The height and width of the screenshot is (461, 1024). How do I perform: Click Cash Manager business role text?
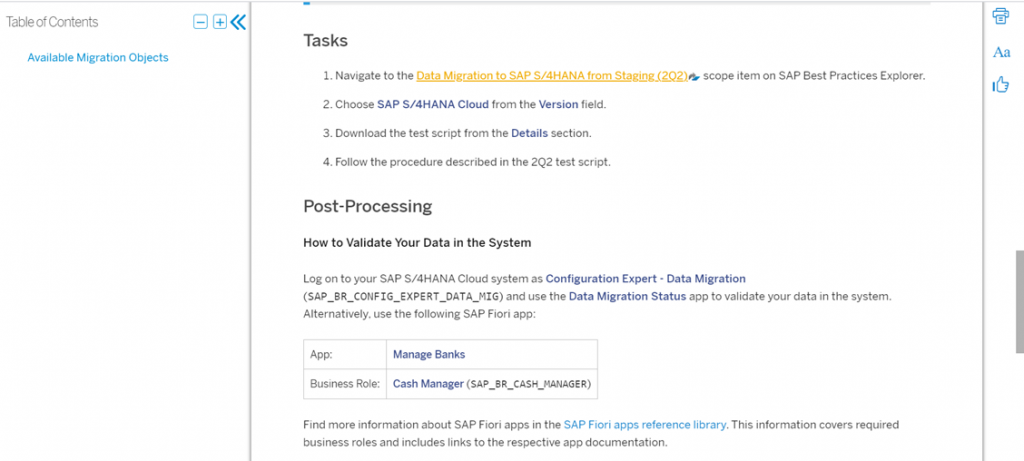click(x=428, y=384)
